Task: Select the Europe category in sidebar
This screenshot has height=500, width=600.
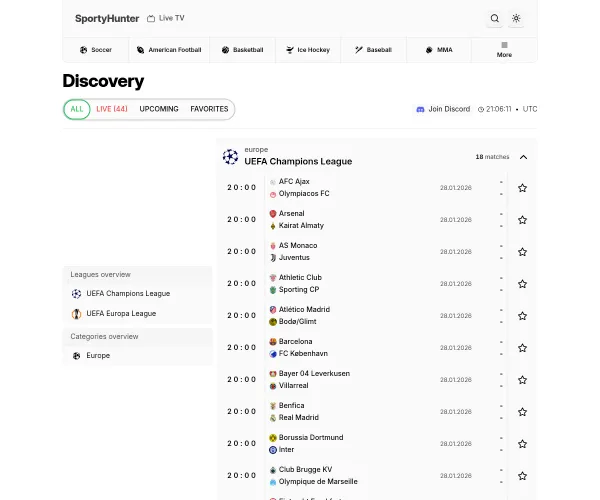Action: click(x=98, y=355)
